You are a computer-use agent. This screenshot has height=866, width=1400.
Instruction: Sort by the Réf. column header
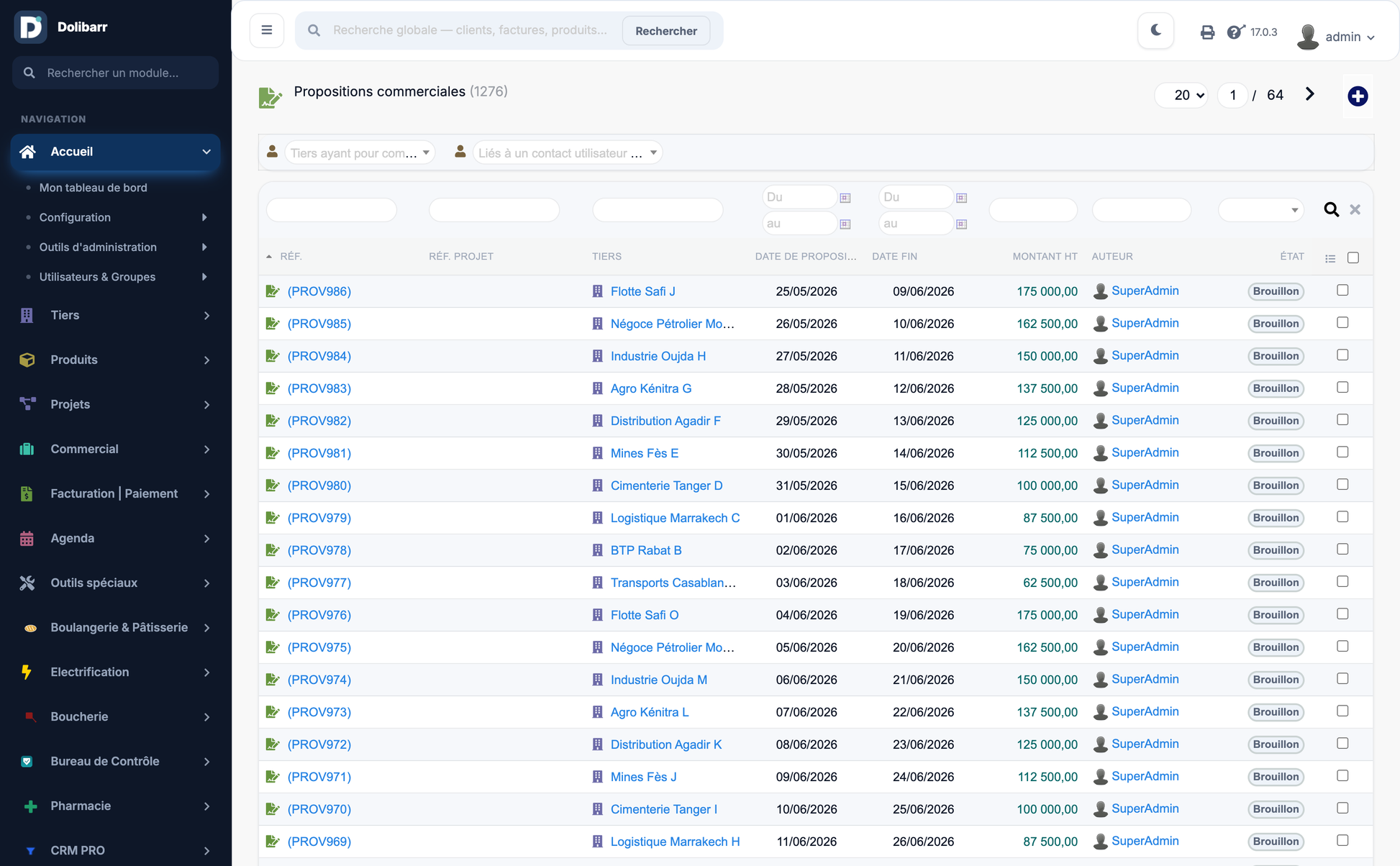click(x=291, y=256)
